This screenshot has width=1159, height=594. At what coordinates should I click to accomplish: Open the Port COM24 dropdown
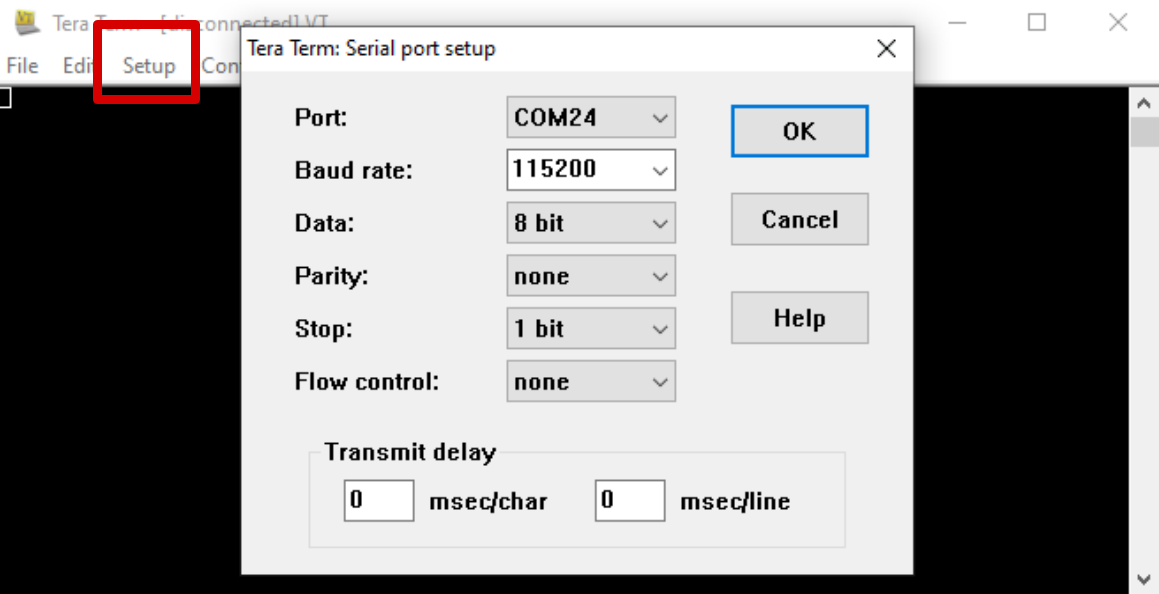(591, 117)
